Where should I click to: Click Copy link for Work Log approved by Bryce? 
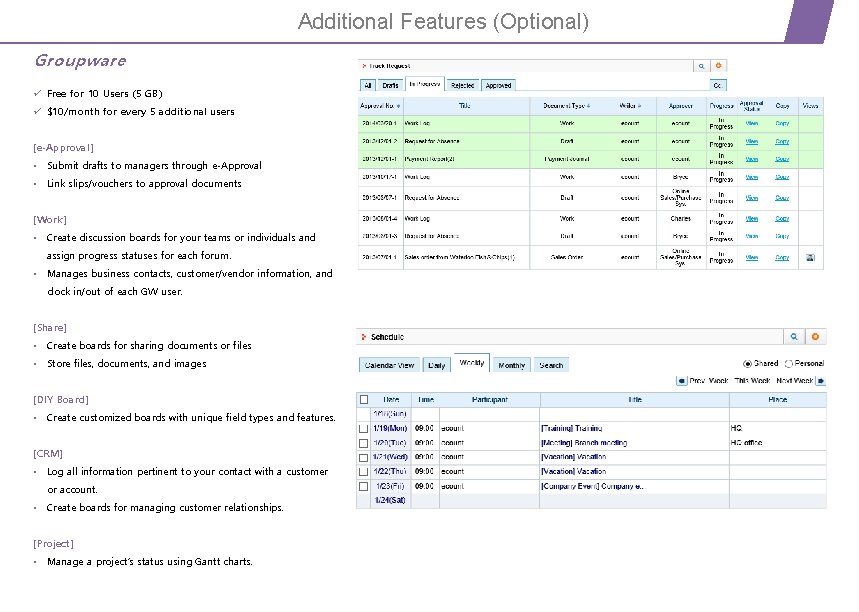(782, 178)
